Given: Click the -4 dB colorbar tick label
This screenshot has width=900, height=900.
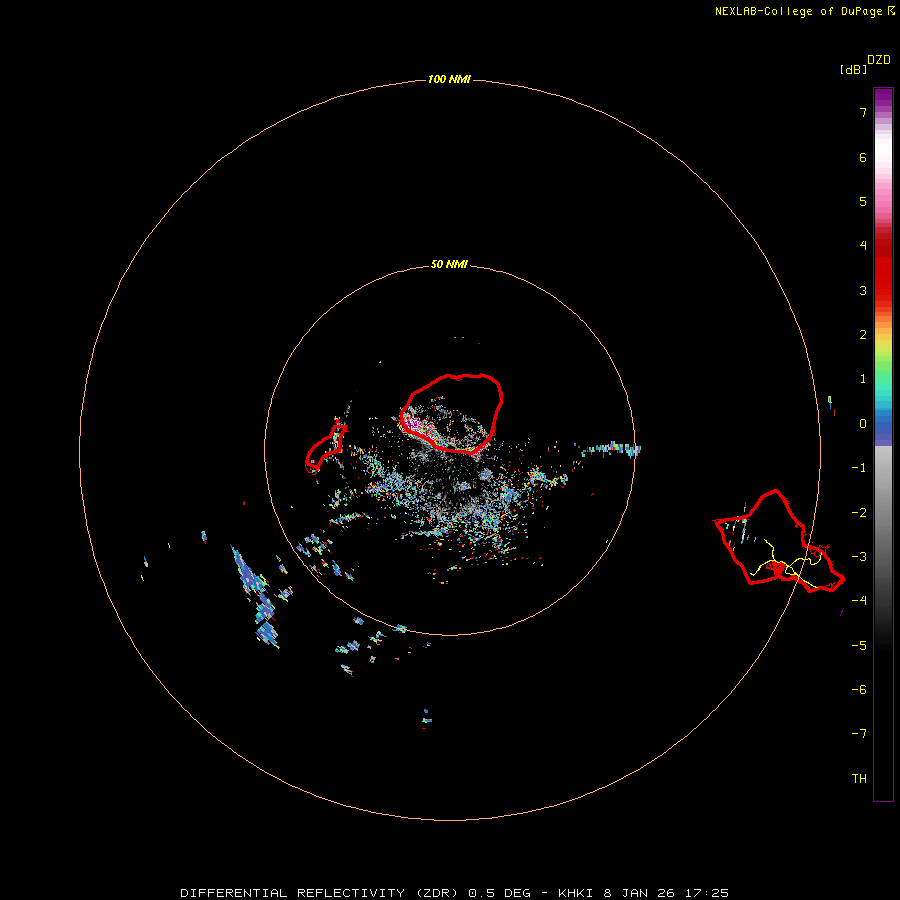Looking at the screenshot, I should click(859, 601).
